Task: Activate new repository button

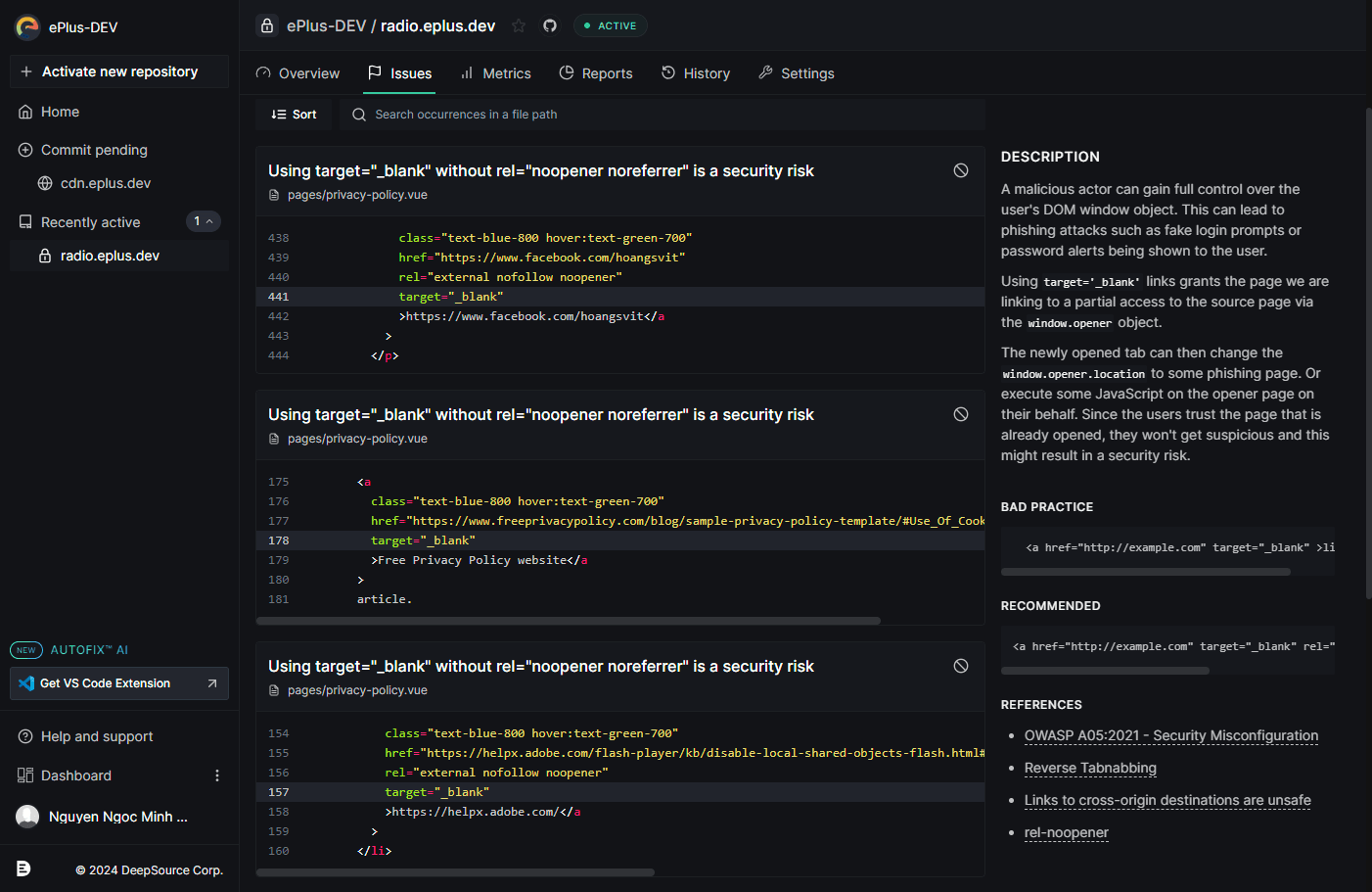Action: 119,71
